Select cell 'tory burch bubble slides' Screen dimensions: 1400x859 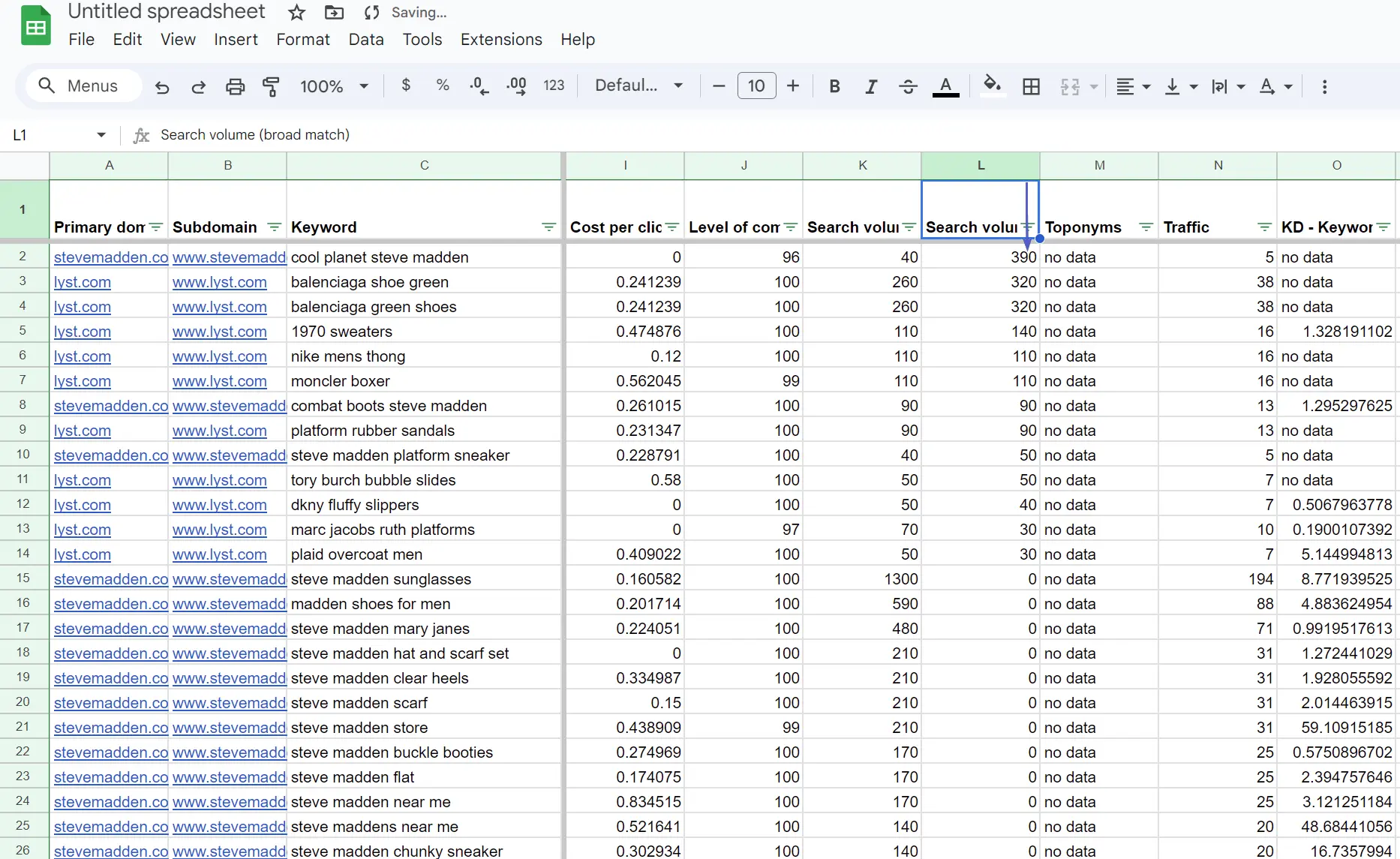point(425,480)
